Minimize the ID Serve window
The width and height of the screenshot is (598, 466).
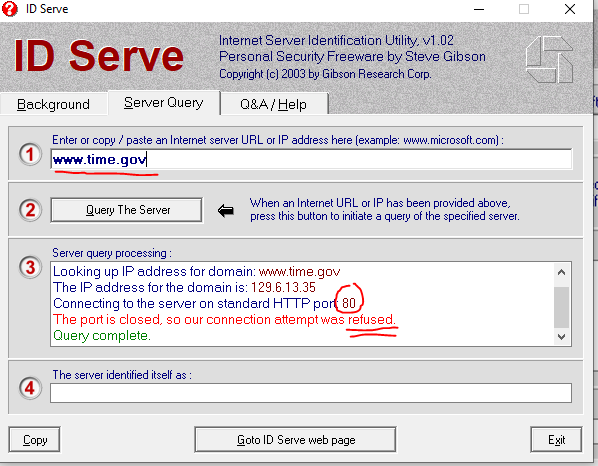pyautogui.click(x=479, y=9)
